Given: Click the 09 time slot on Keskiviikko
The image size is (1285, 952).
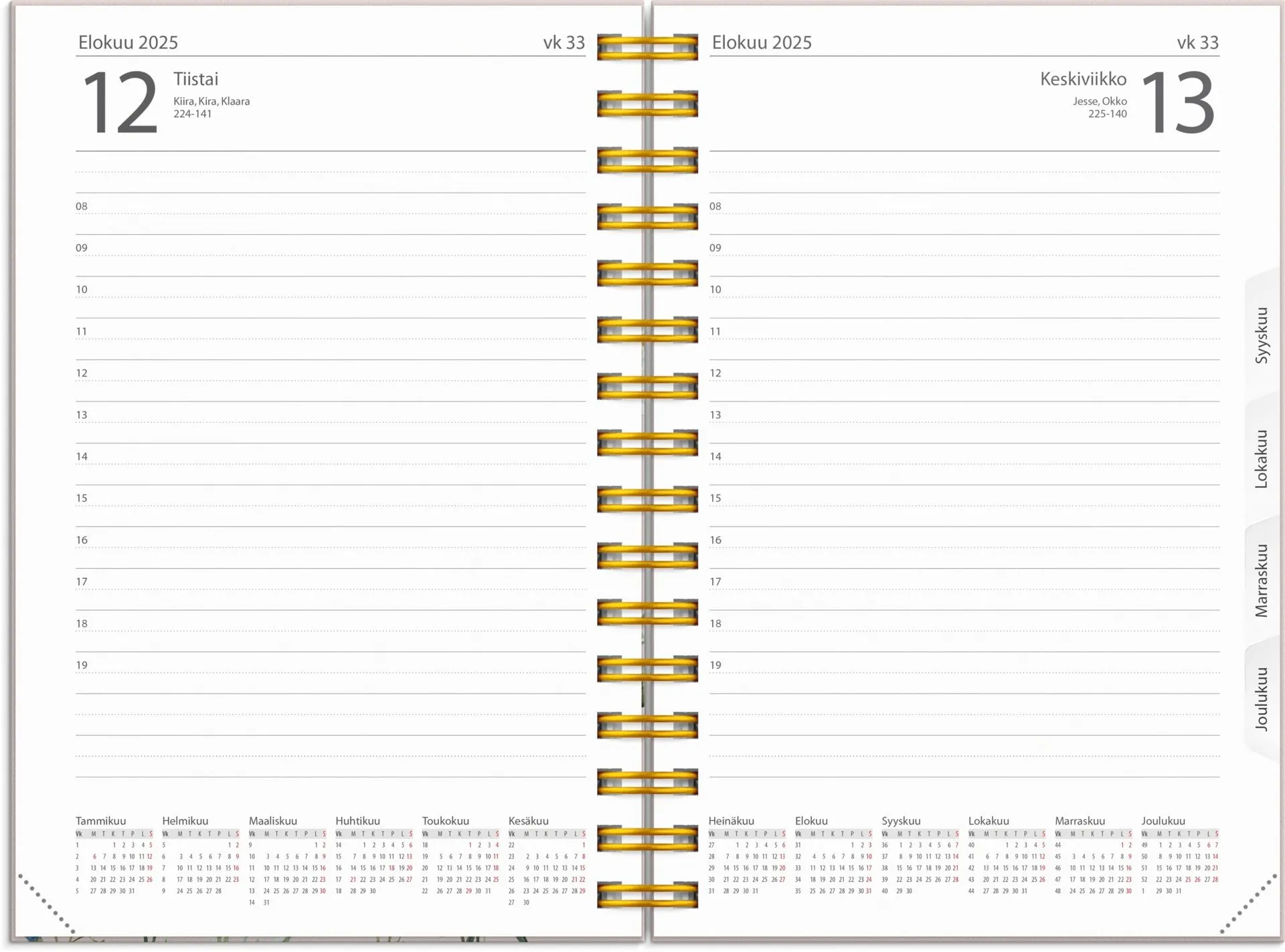Looking at the screenshot, I should tap(964, 256).
